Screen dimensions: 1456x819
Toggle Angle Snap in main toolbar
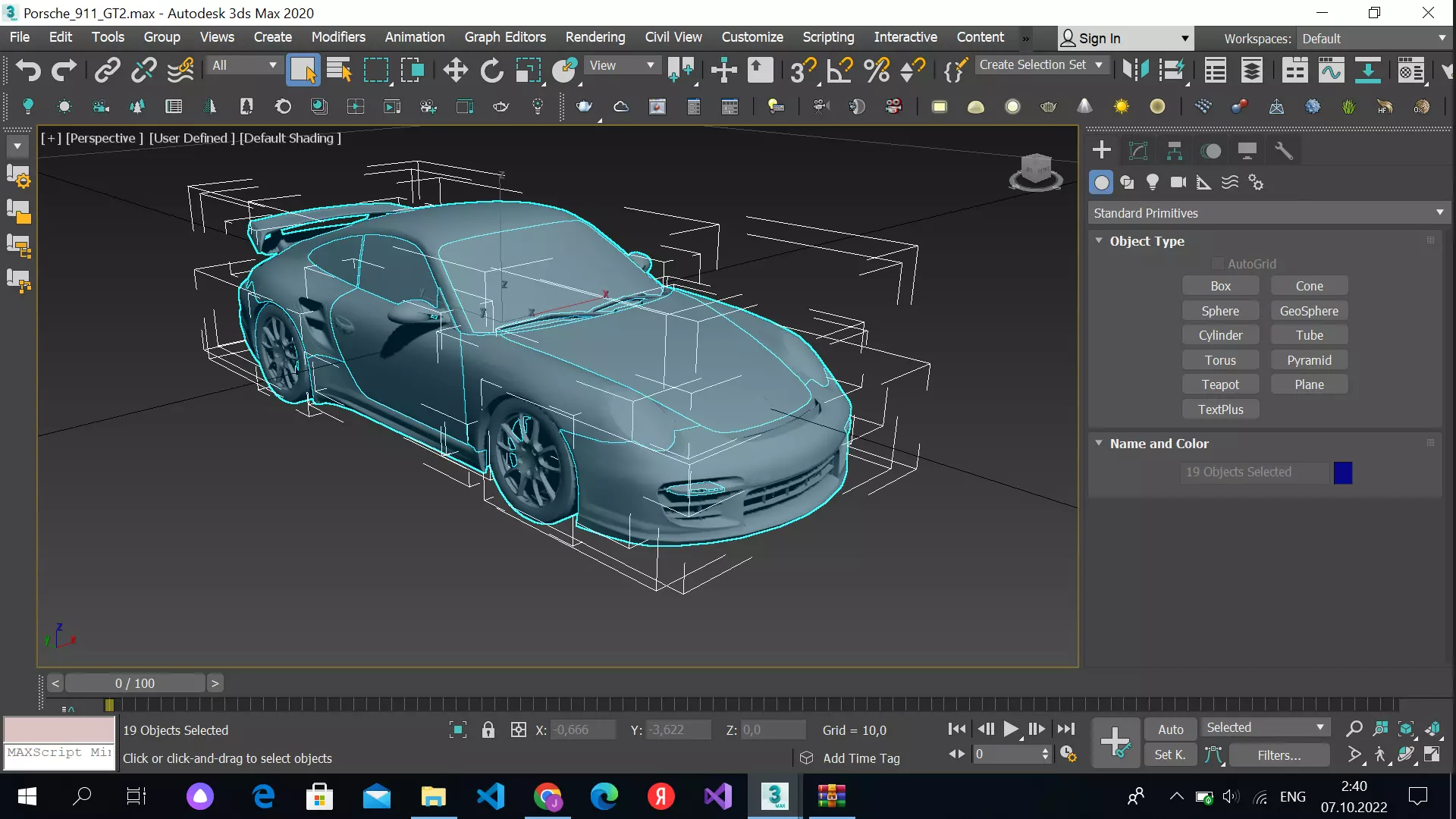[839, 71]
